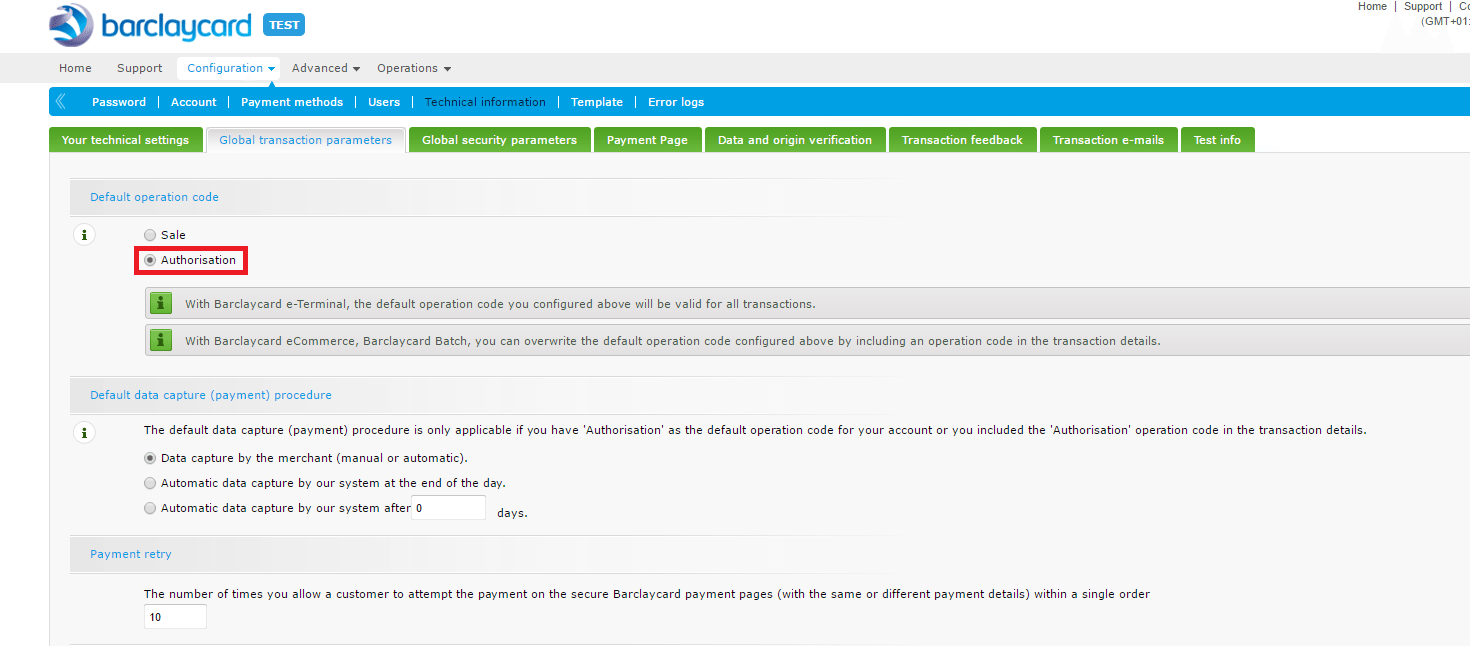Open Home in main navigation bar

[x=75, y=68]
